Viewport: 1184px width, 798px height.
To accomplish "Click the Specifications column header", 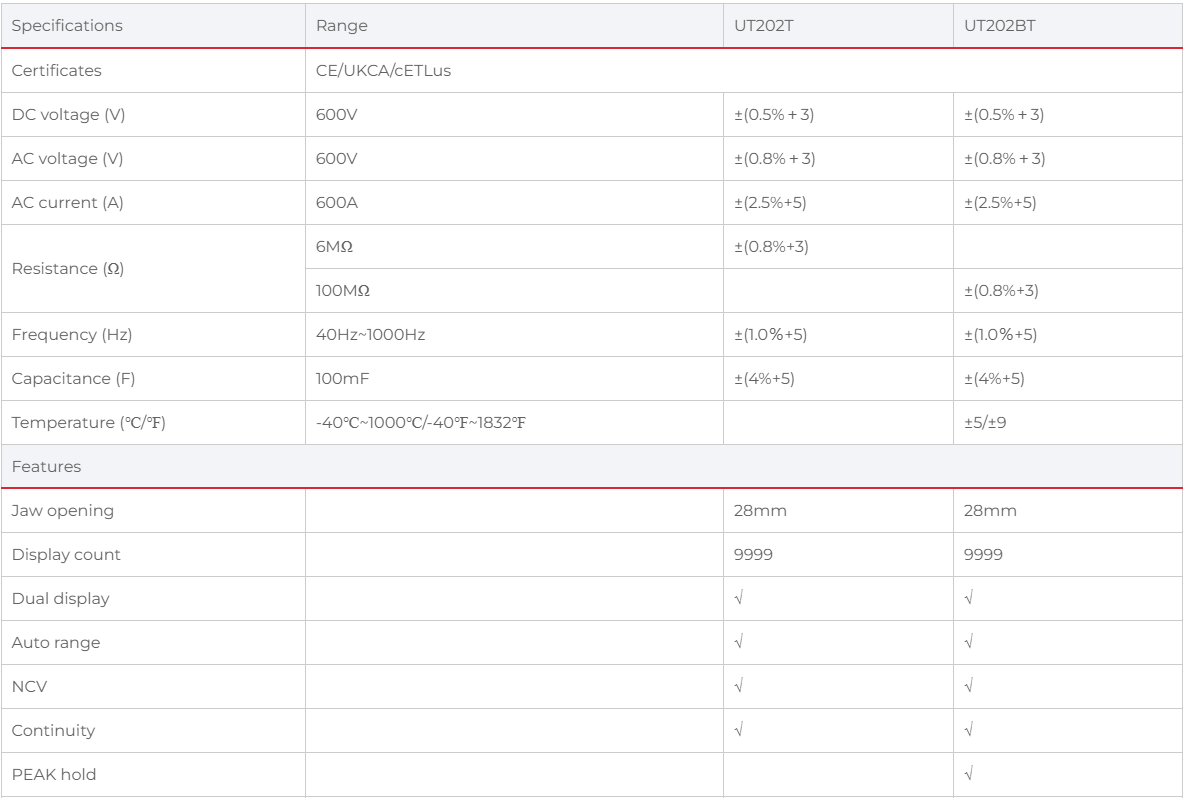I will (66, 26).
